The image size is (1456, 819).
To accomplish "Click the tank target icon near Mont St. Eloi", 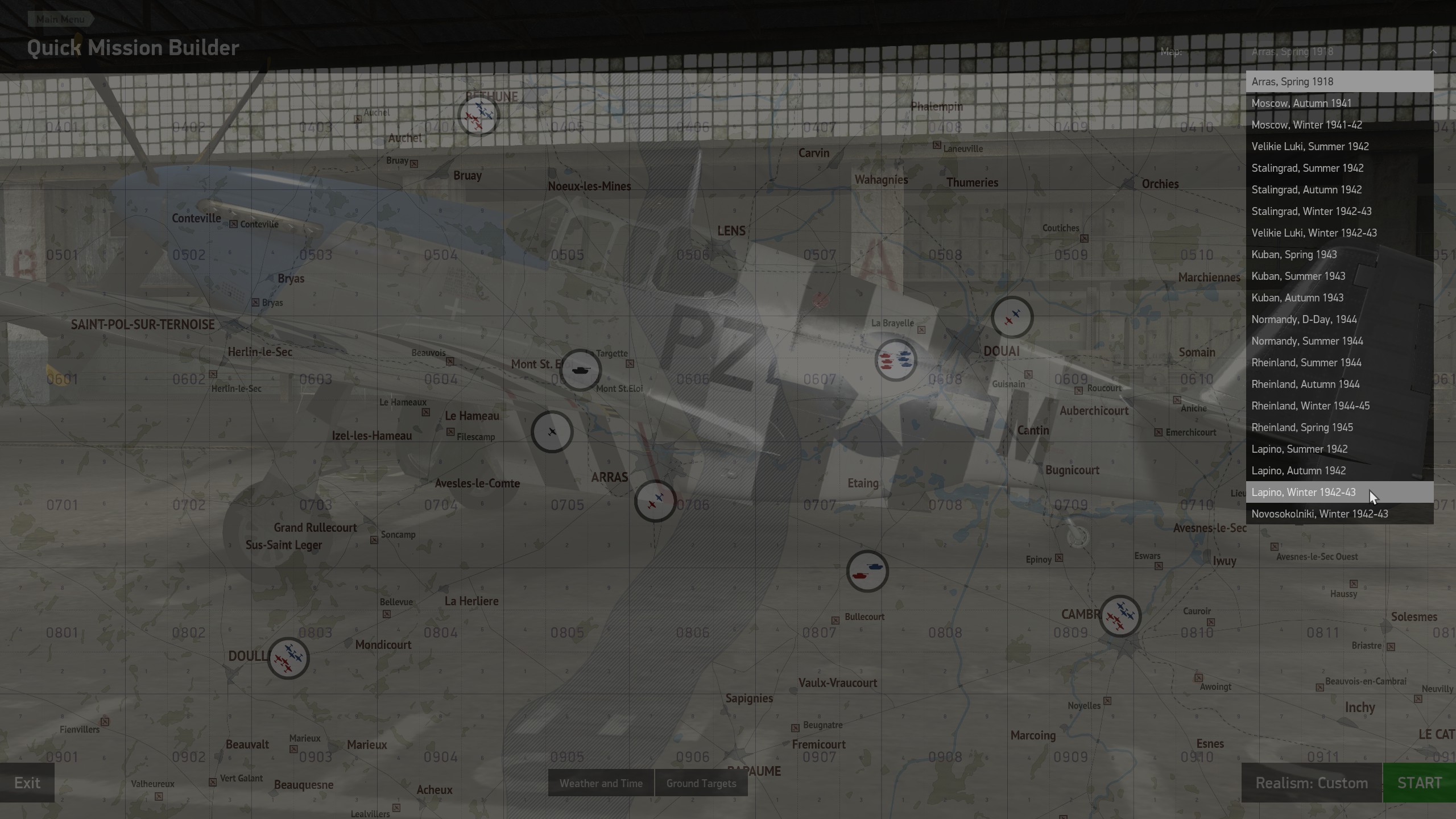I will coord(580,370).
